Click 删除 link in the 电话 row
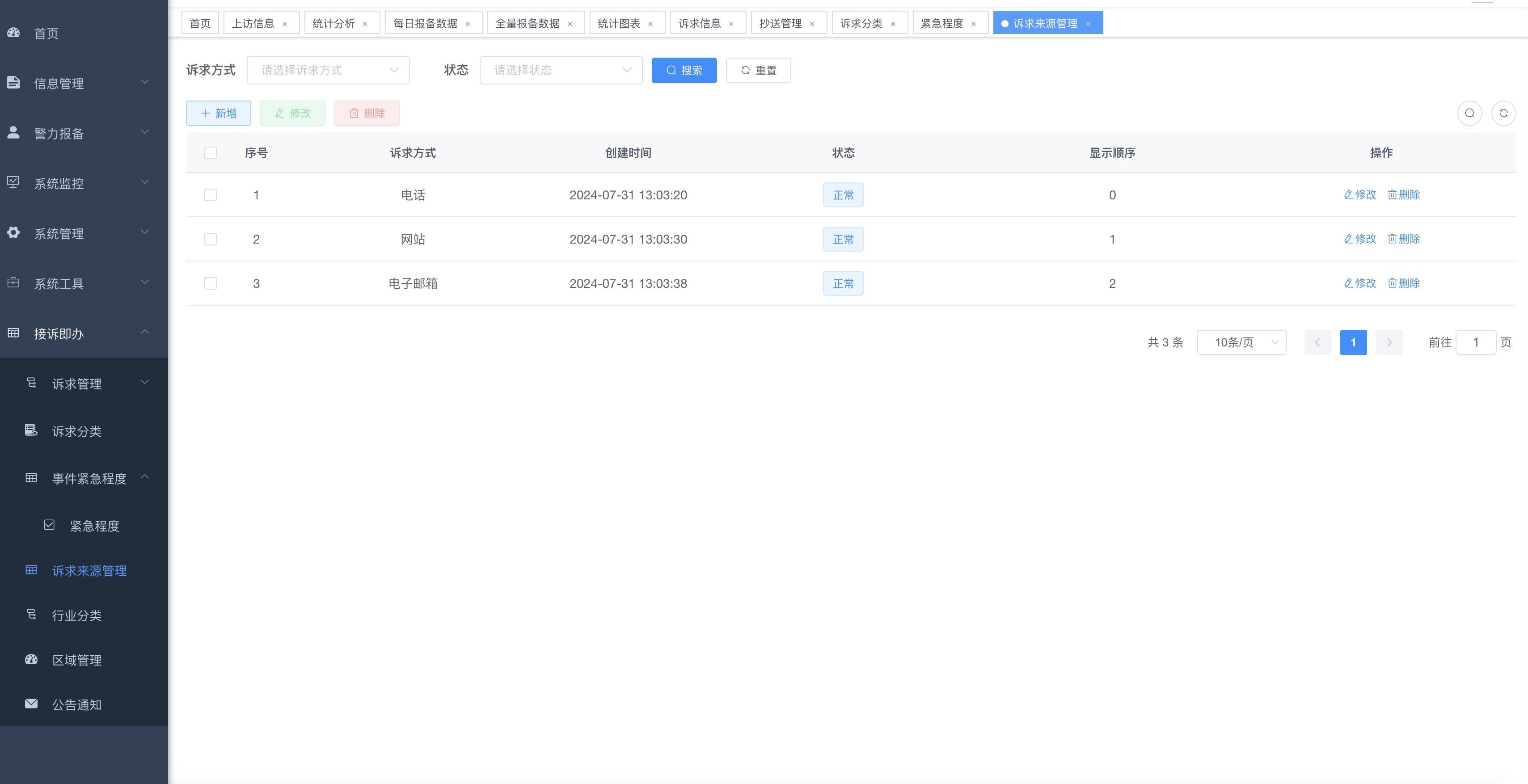The width and height of the screenshot is (1528, 784). tap(1403, 194)
